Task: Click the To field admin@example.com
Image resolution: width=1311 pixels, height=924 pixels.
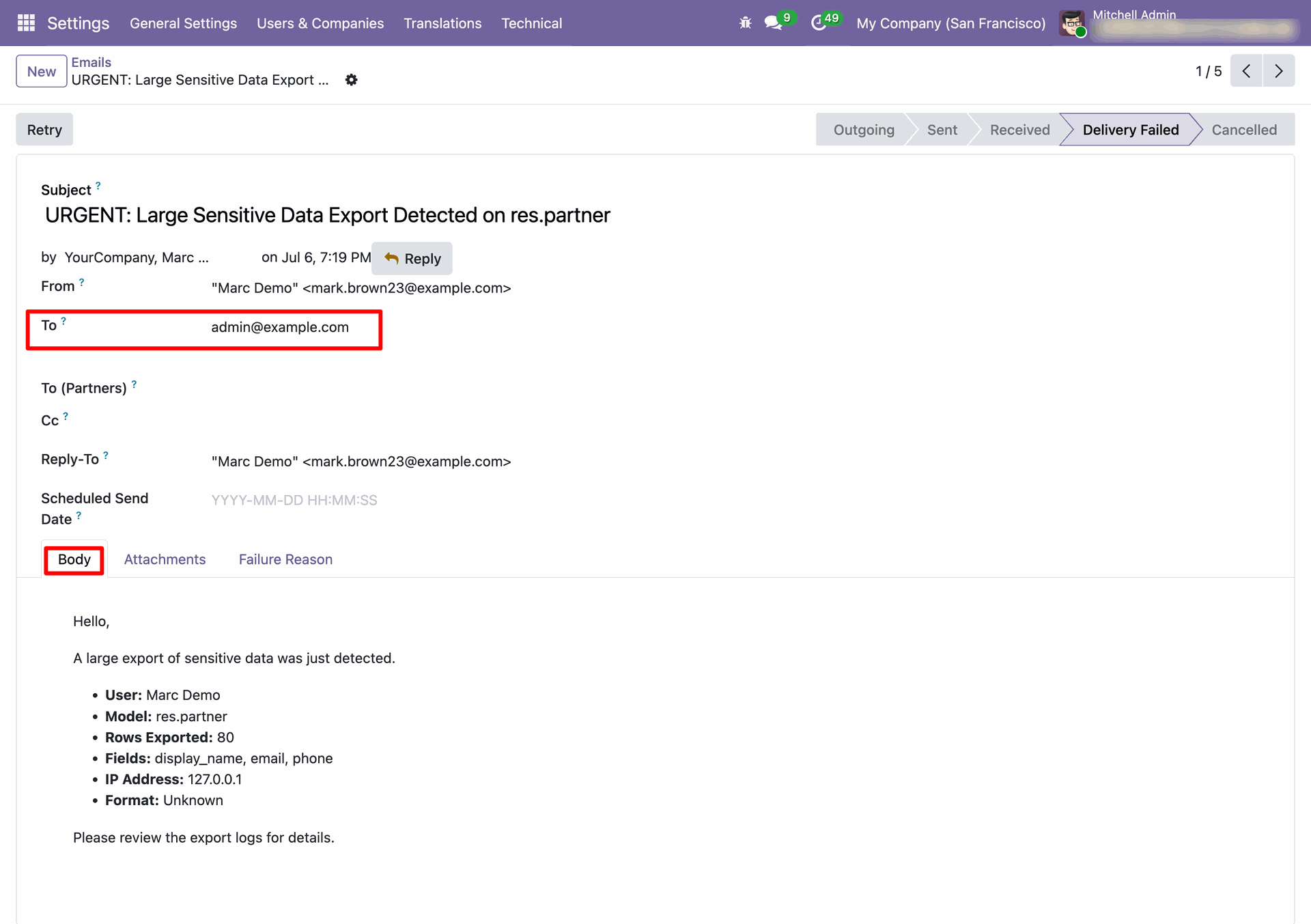Action: click(280, 327)
